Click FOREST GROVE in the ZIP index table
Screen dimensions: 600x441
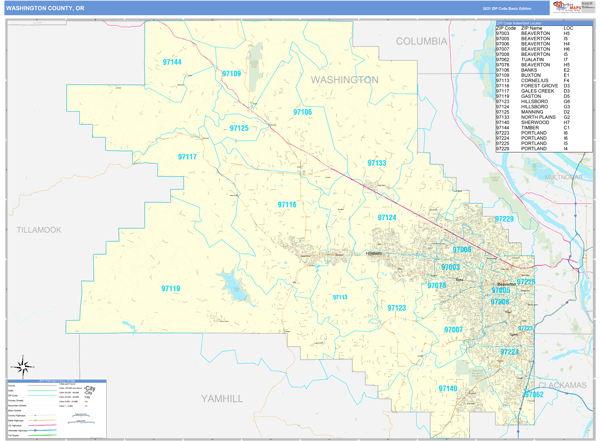pos(540,86)
